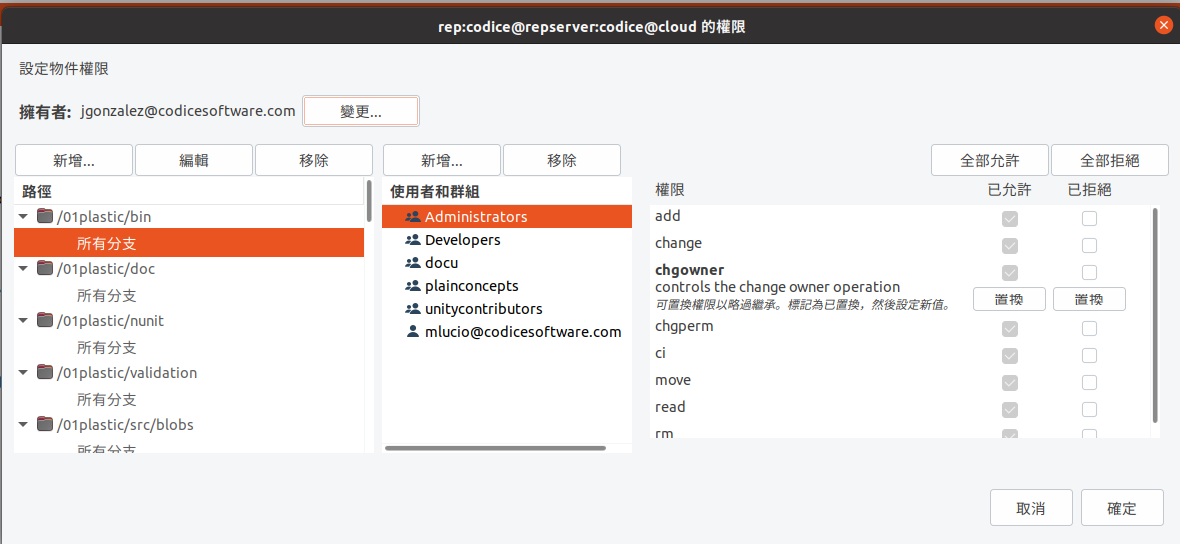Image resolution: width=1180 pixels, height=544 pixels.
Task: Click the 全部拒絕 button
Action: pos(1110,160)
